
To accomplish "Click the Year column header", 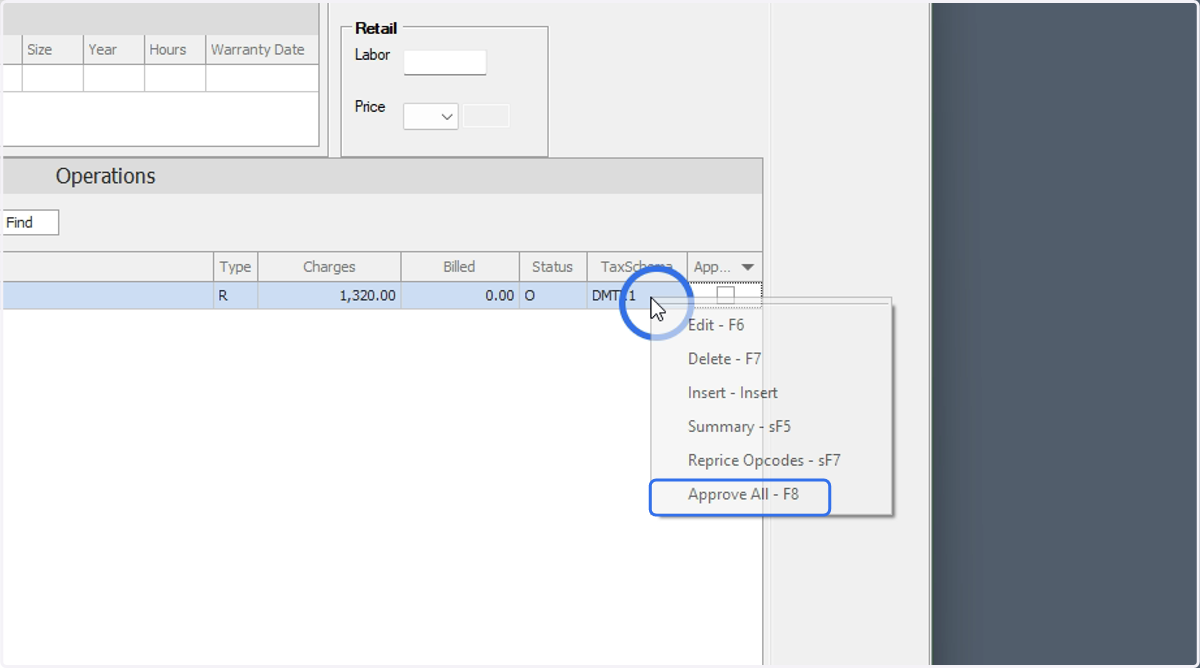I will [x=114, y=50].
